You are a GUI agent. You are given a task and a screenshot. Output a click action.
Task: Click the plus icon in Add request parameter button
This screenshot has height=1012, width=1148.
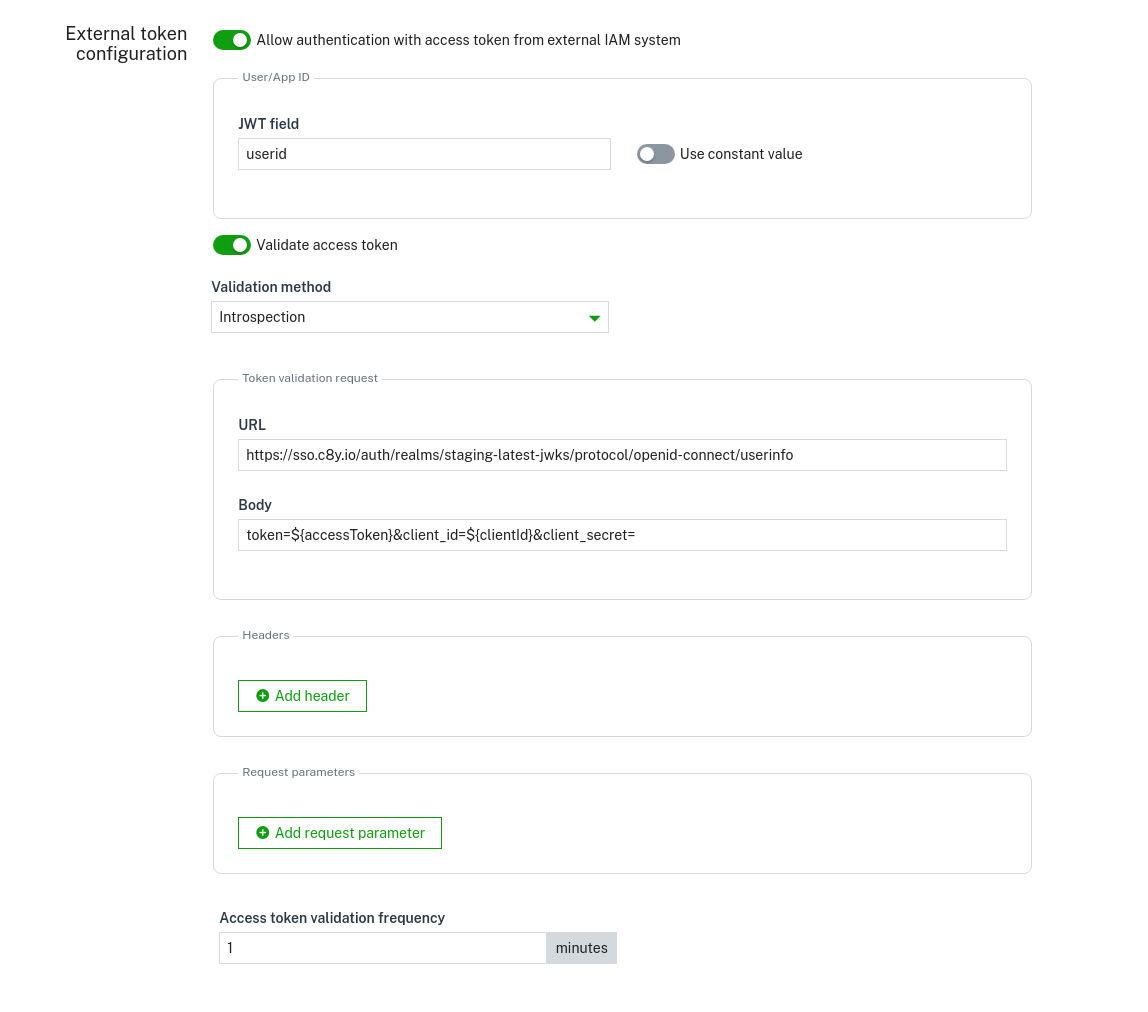tap(263, 833)
